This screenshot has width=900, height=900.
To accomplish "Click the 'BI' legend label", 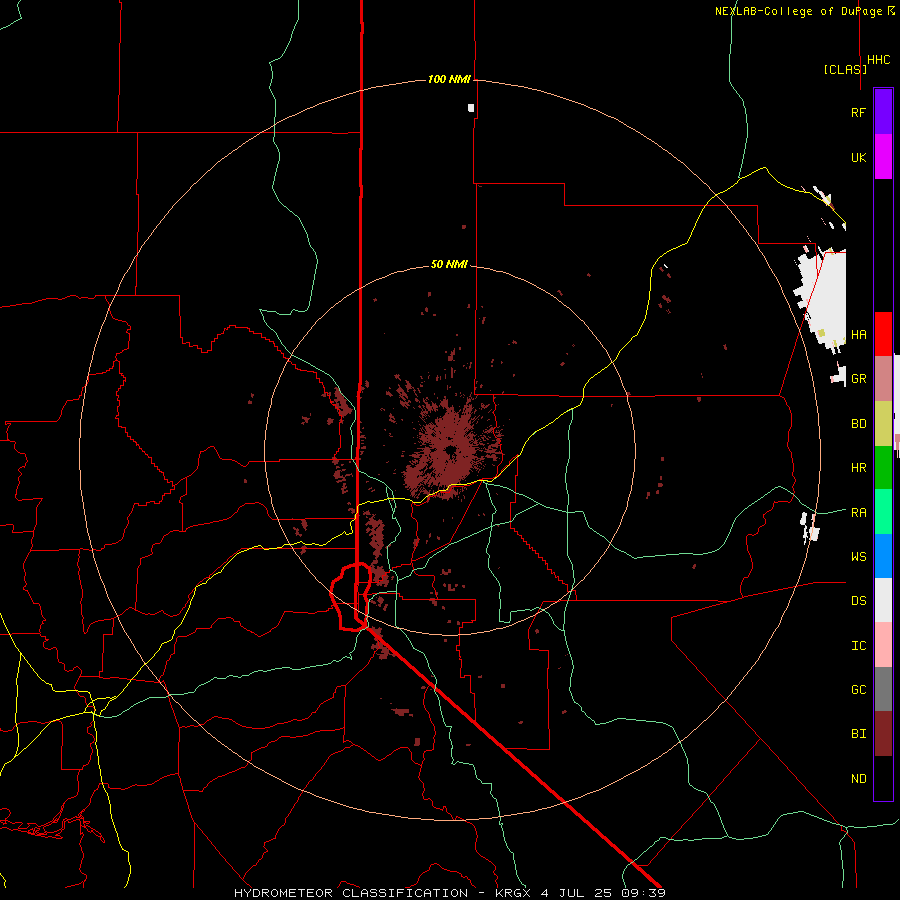I will click(859, 734).
